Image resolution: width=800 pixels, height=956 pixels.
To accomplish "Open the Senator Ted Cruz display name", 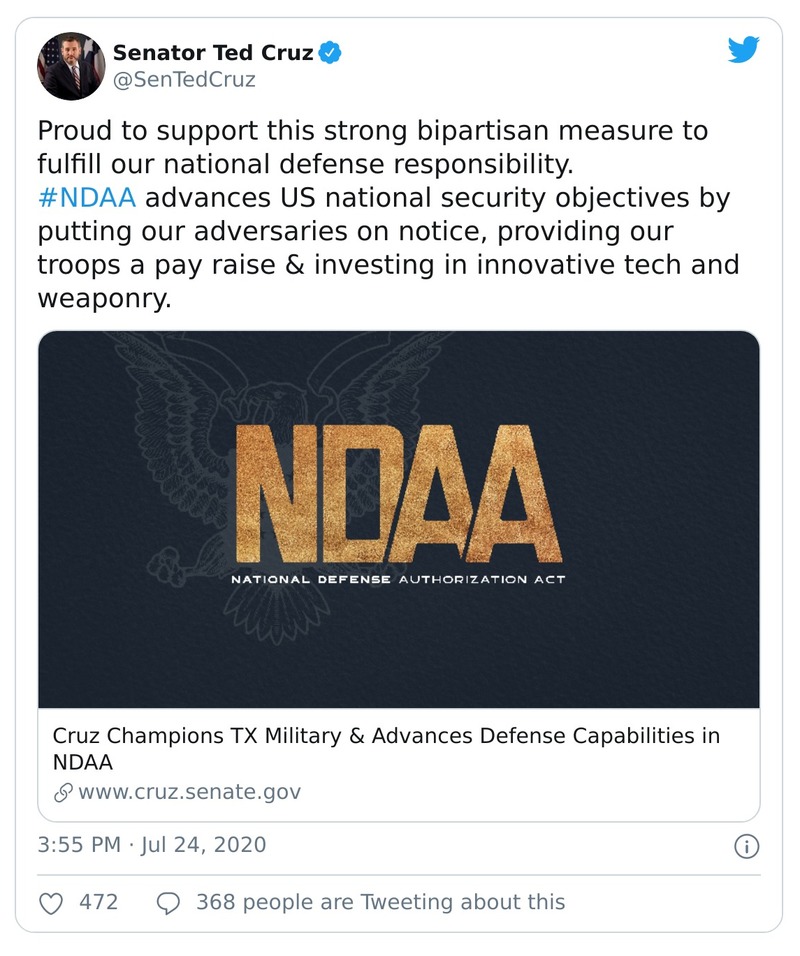I will point(213,52).
